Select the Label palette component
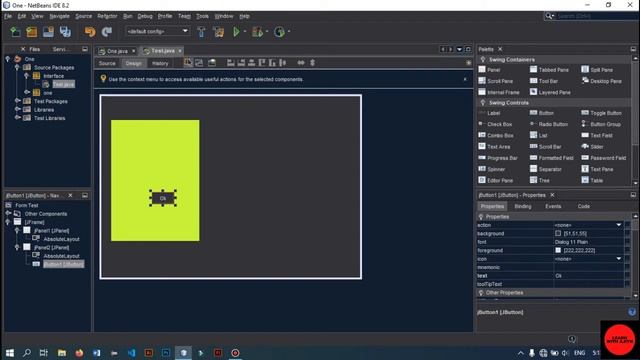Viewport: 640px width, 360px height. pos(489,113)
